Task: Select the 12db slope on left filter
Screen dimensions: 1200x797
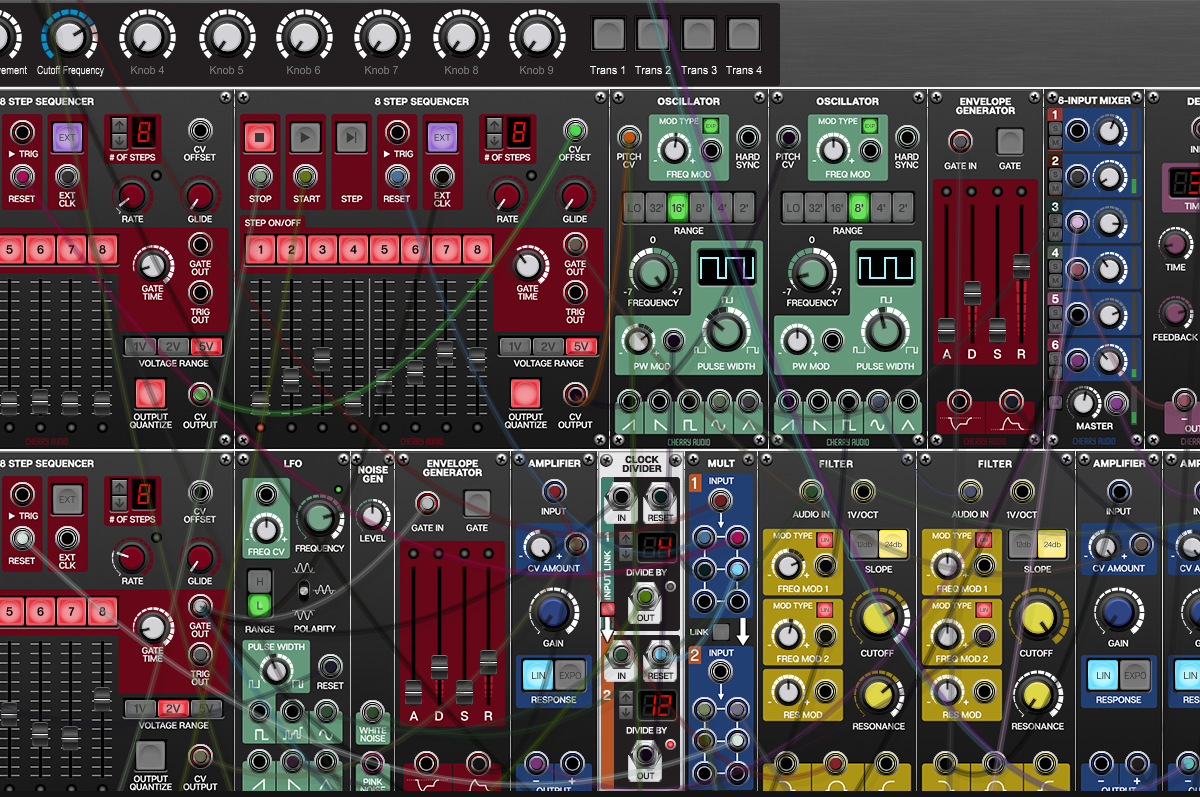Action: coord(863,542)
